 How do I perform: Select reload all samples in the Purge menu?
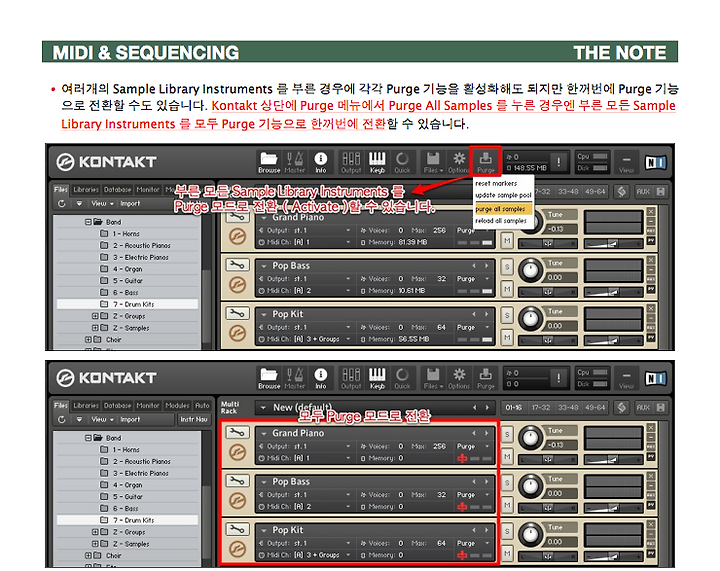click(x=501, y=221)
